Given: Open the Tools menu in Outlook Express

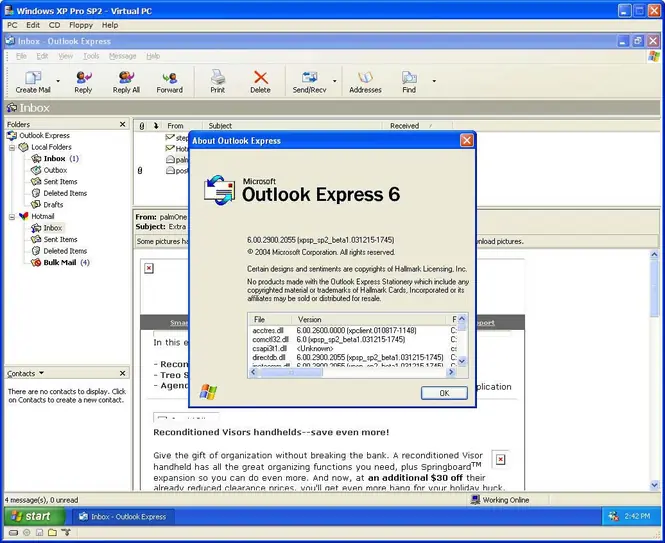Looking at the screenshot, I should tap(91, 56).
